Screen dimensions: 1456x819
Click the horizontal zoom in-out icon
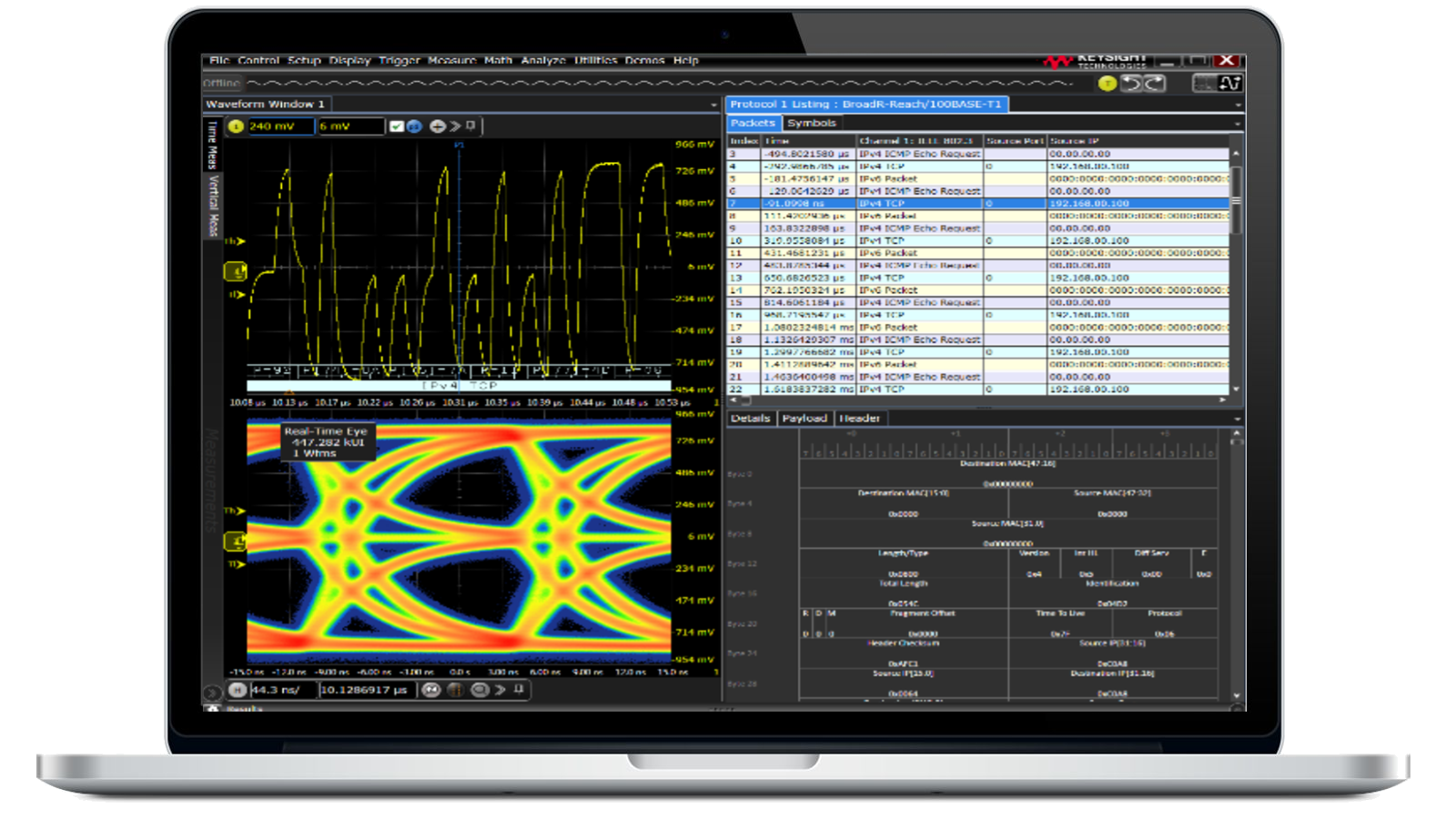pos(431,690)
